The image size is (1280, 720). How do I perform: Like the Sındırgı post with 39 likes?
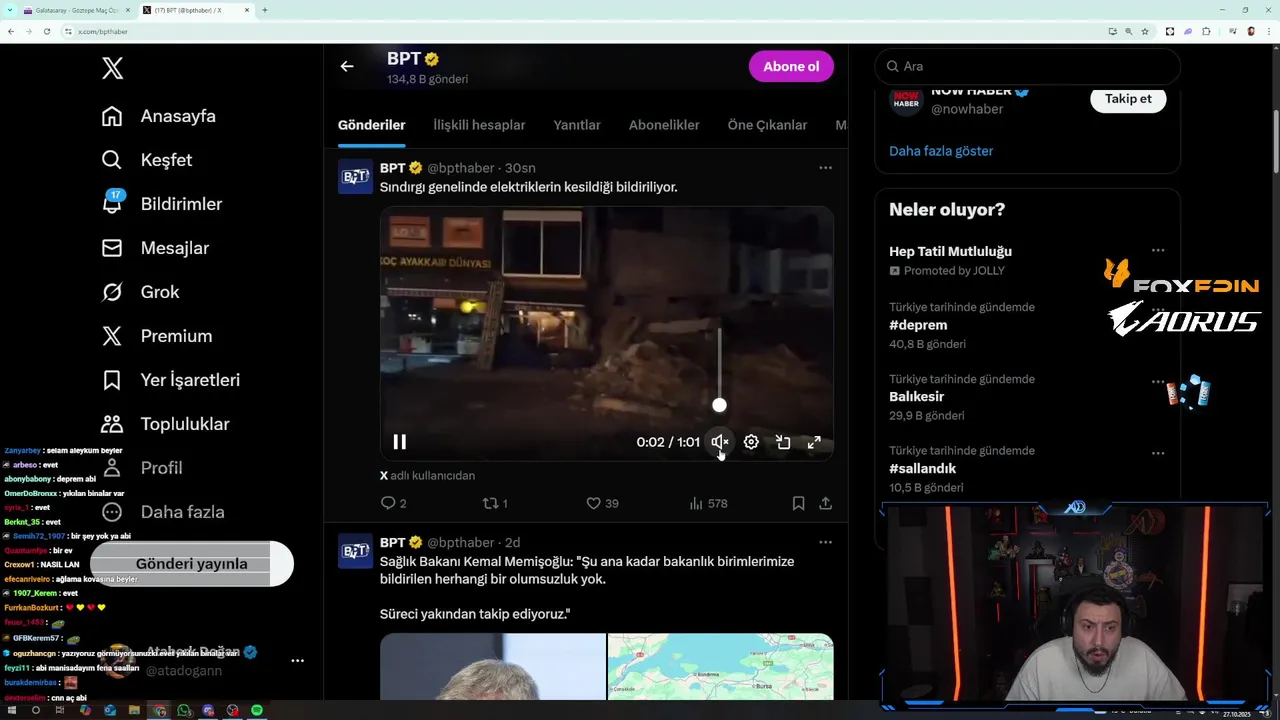tap(593, 503)
